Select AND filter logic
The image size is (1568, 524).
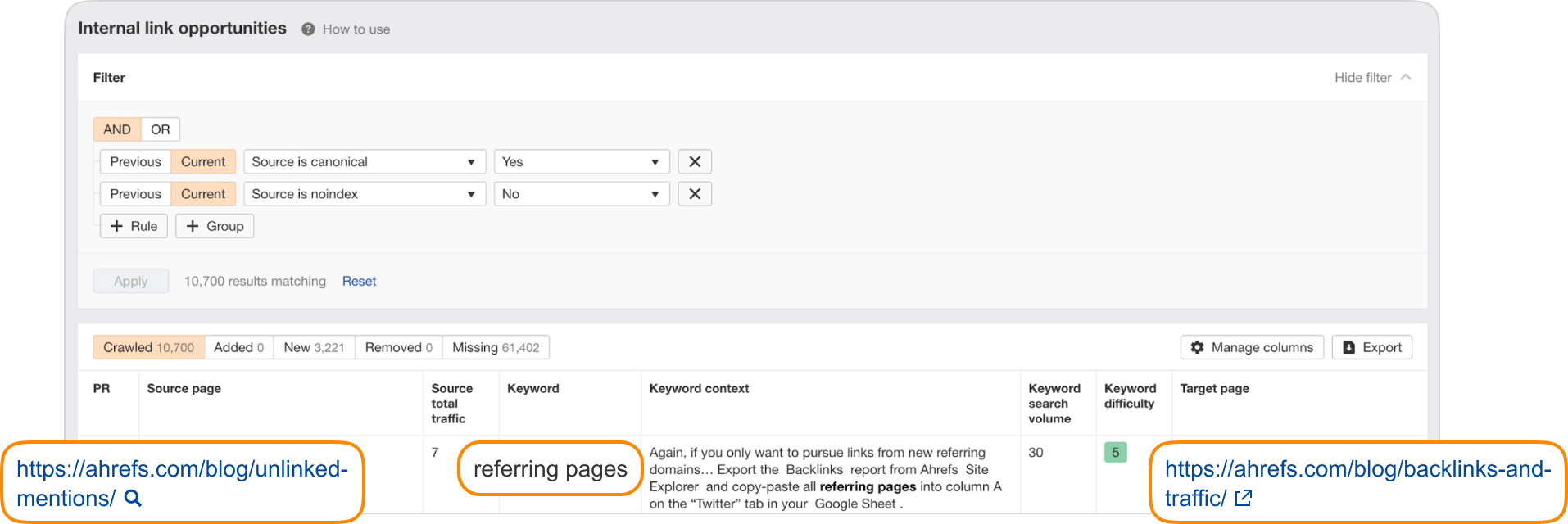point(117,129)
